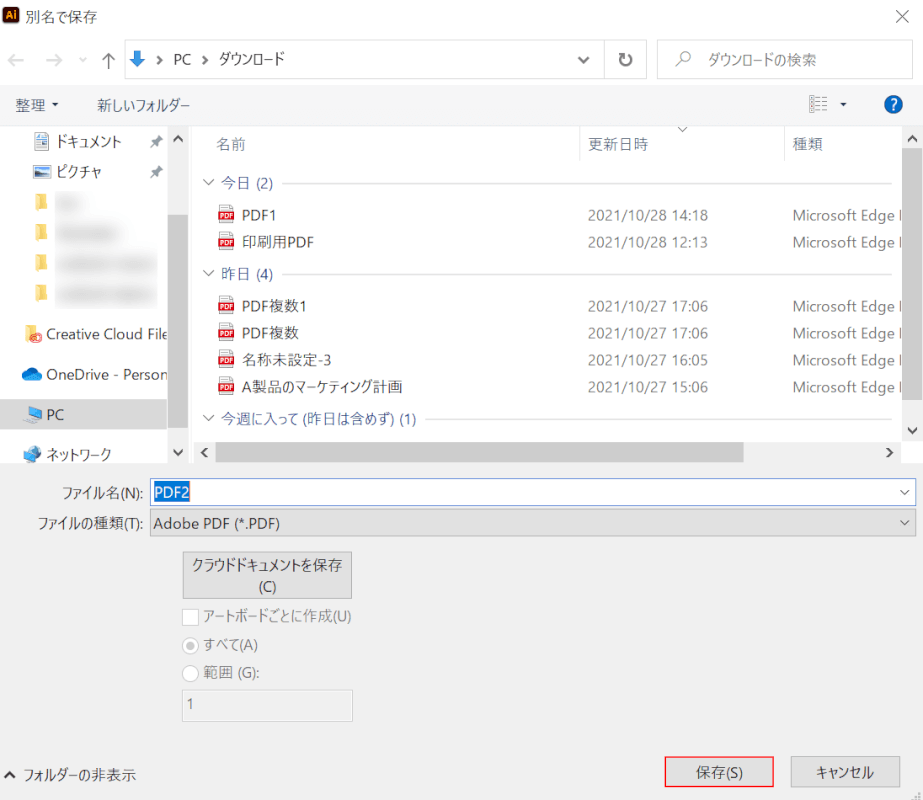Click the Back navigation arrow
The height and width of the screenshot is (800, 923).
(x=16, y=60)
